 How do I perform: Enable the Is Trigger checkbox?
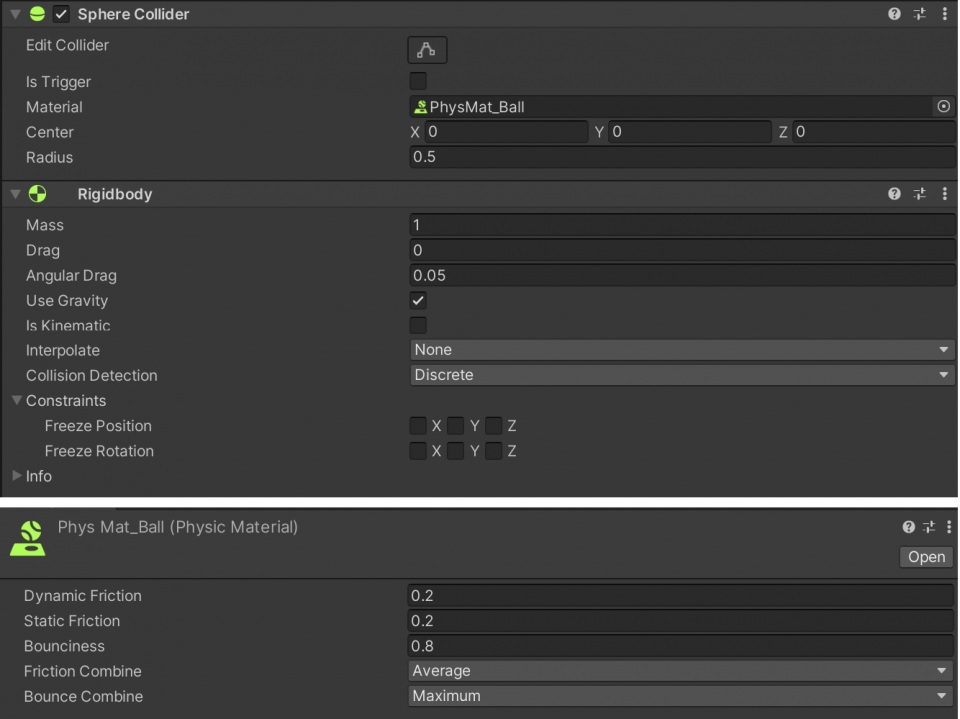417,81
